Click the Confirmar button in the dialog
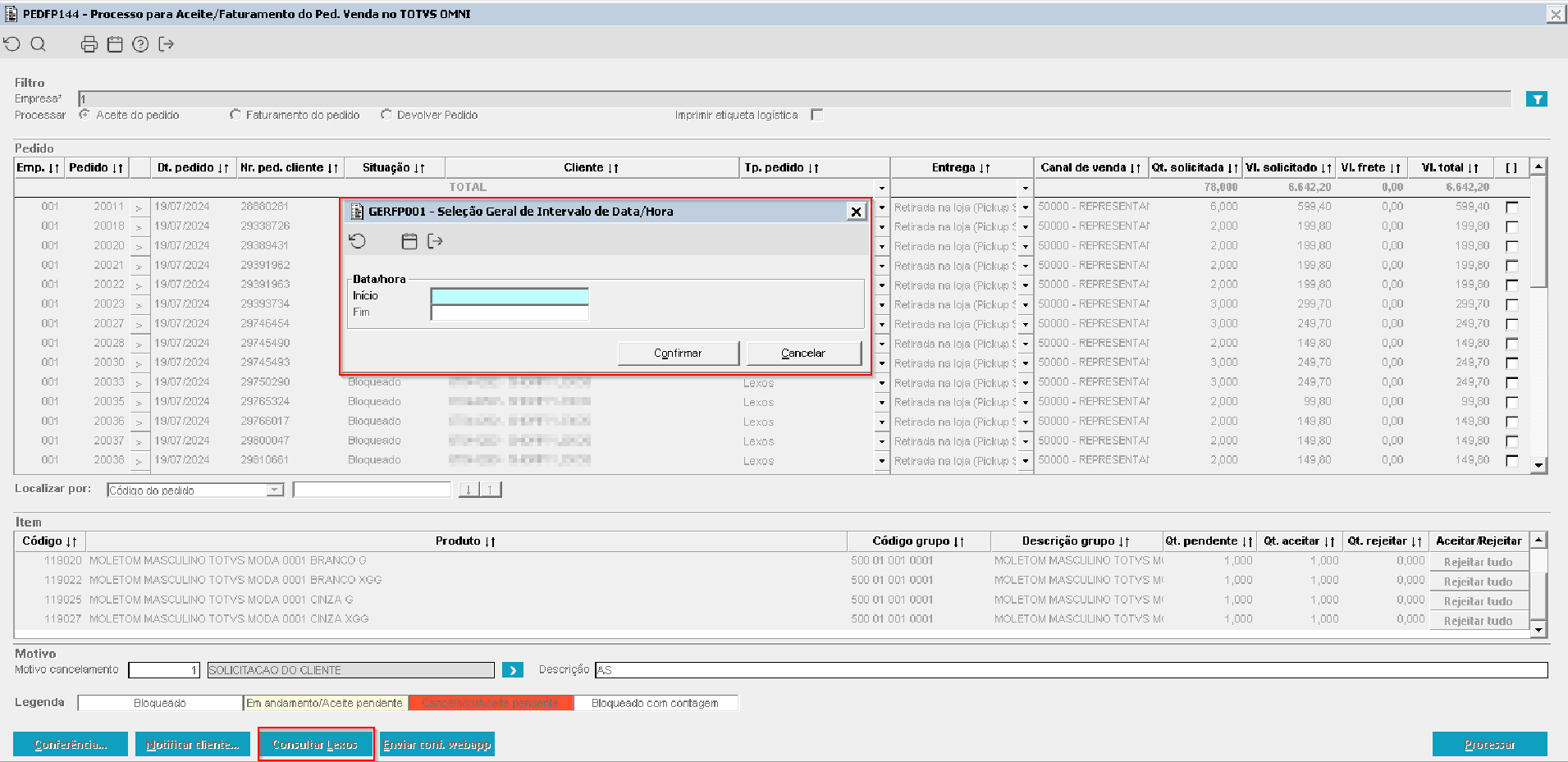 pos(678,354)
